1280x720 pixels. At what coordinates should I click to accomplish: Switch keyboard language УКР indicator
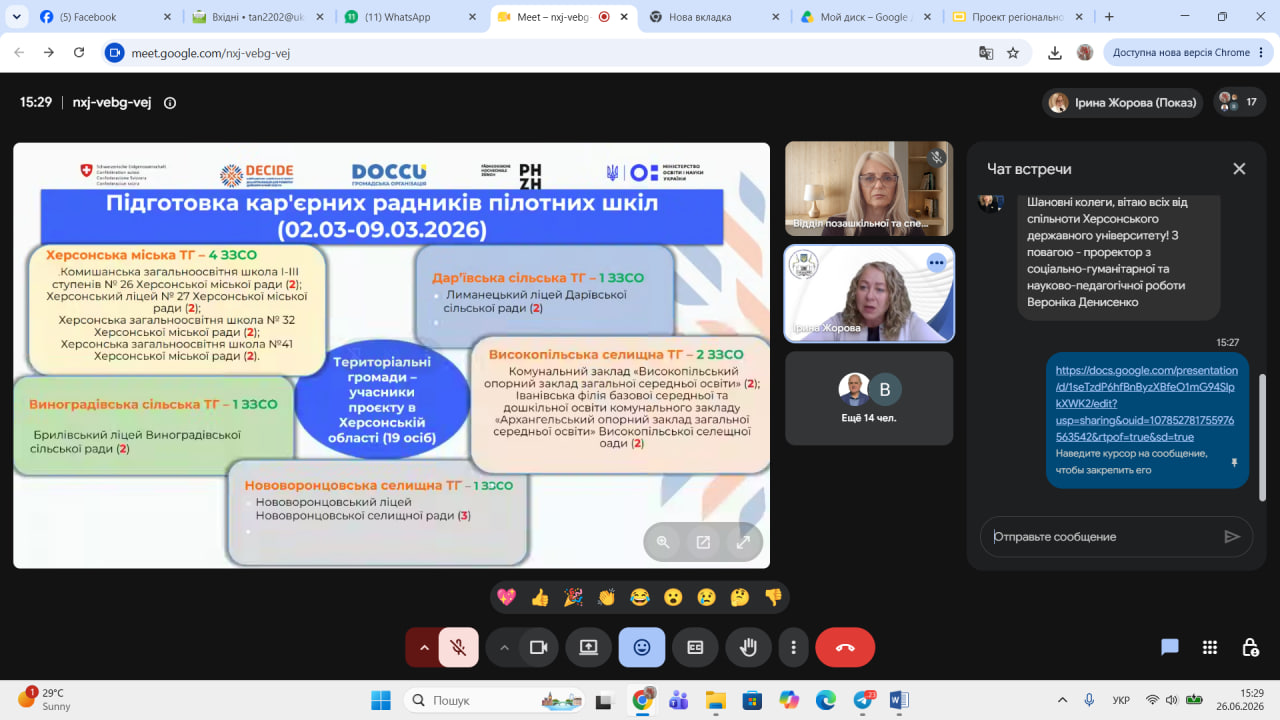[1121, 700]
